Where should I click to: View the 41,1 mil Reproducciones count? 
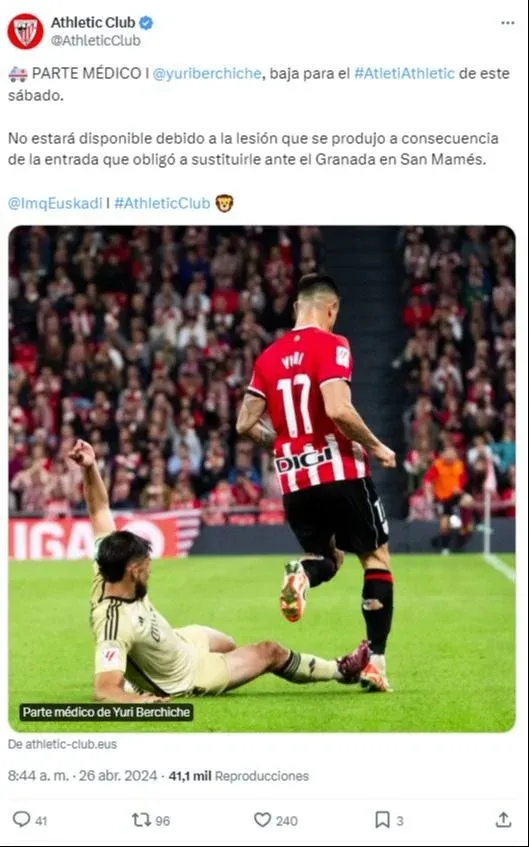pos(239,776)
